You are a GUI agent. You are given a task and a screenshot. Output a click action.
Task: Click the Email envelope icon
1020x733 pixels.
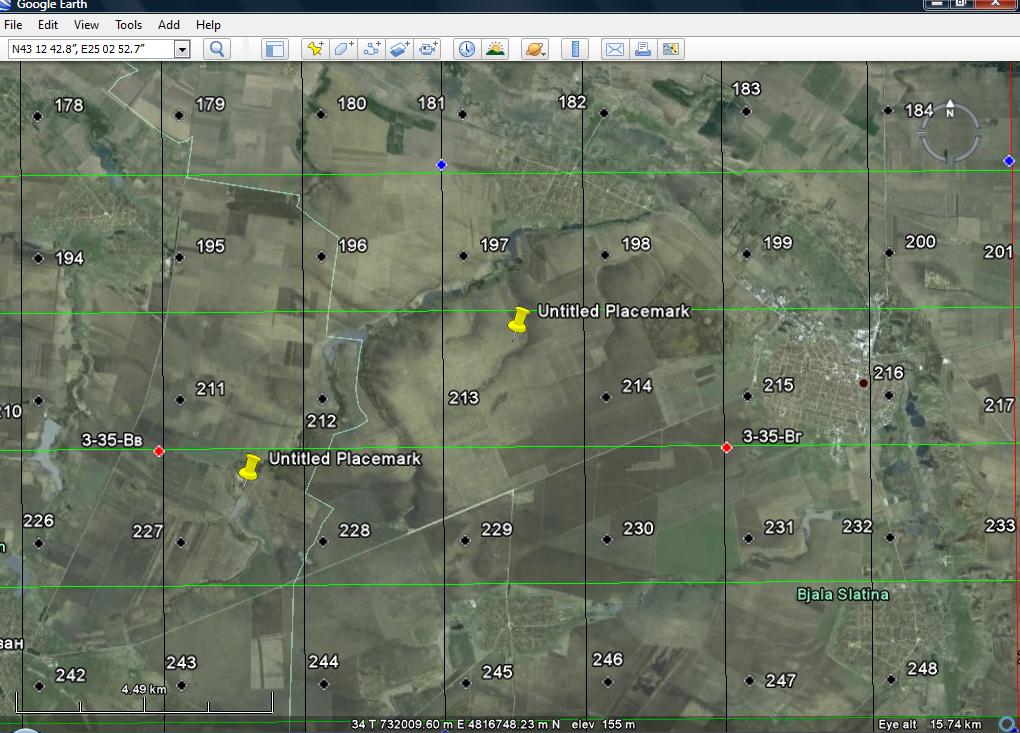[614, 49]
